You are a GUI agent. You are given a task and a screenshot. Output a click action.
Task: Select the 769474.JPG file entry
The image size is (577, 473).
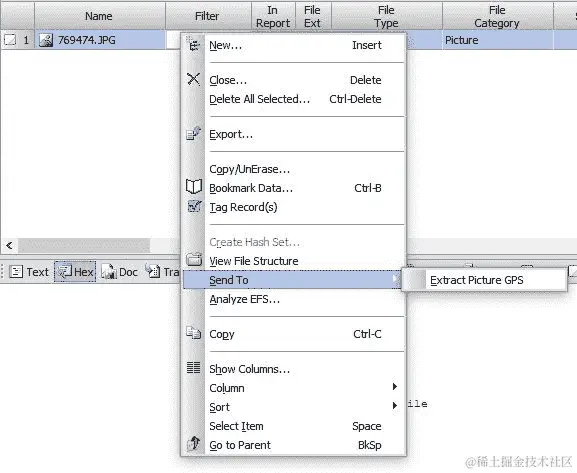point(86,40)
